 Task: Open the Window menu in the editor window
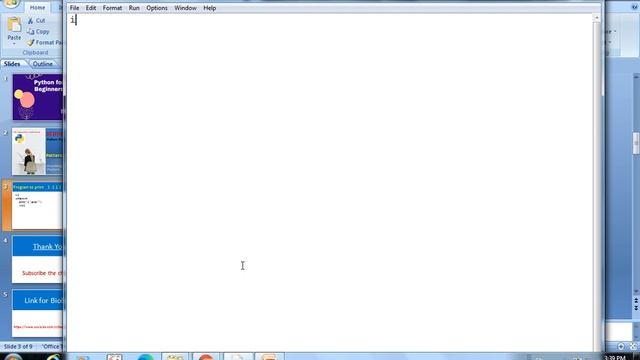point(185,8)
